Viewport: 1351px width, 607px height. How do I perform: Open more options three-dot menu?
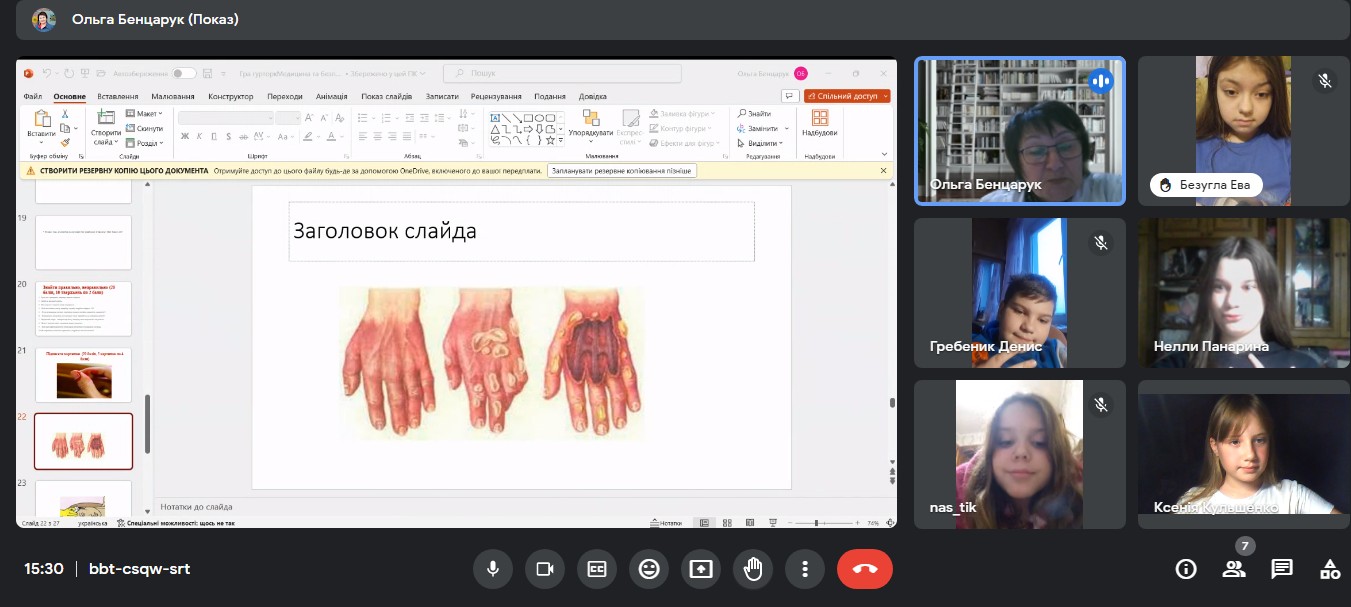[805, 569]
